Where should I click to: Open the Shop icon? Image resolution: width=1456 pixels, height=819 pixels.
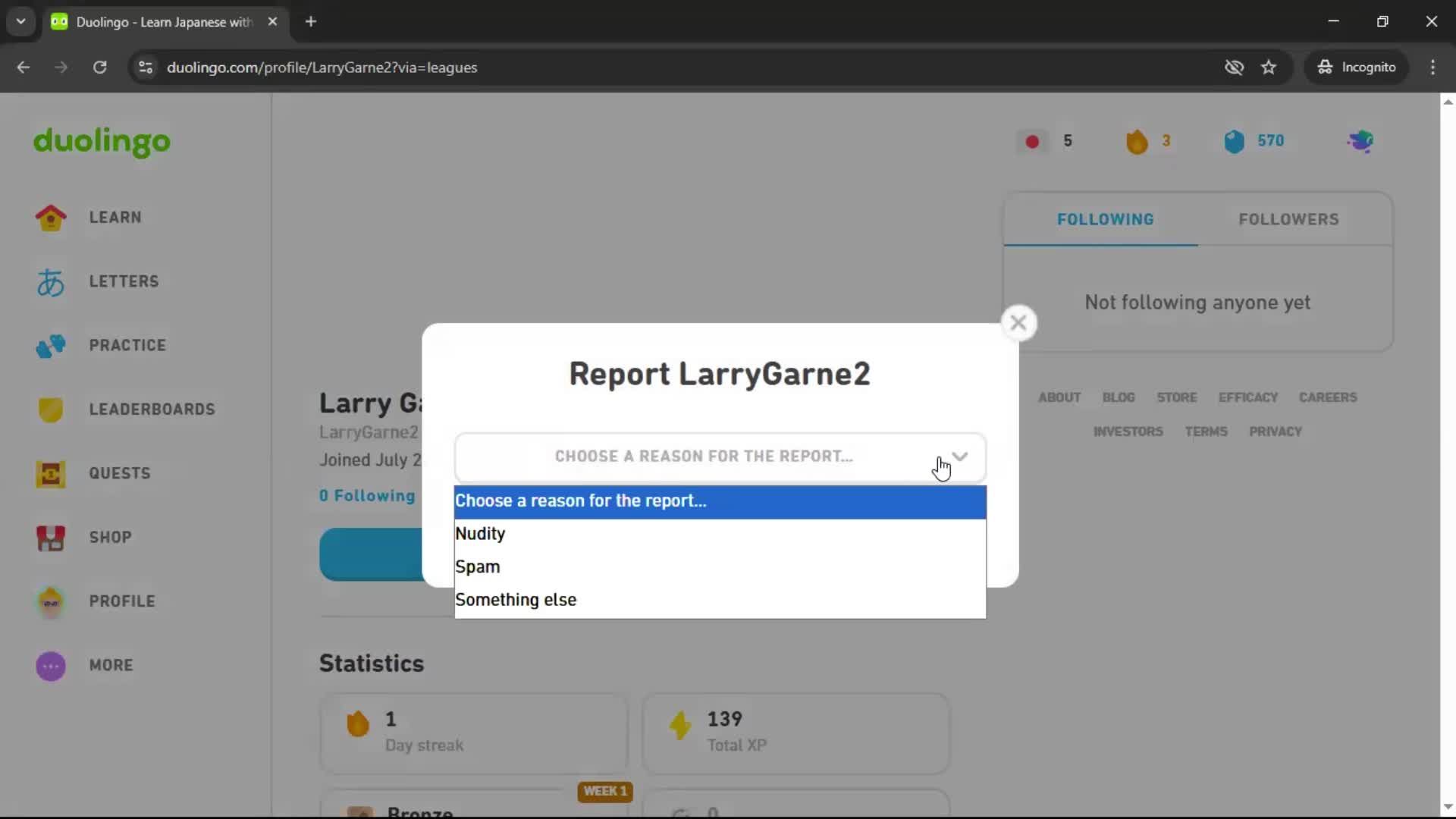coord(49,538)
